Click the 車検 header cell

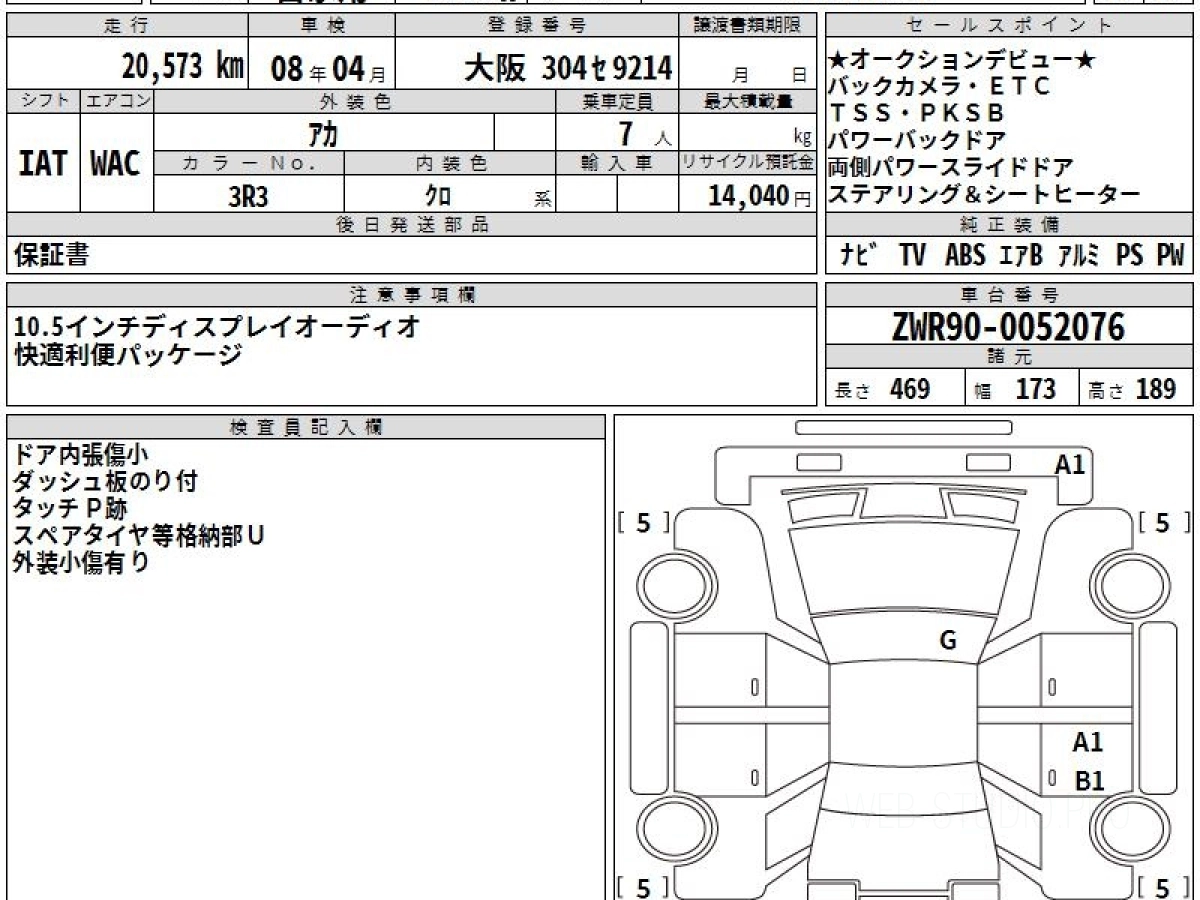(321, 25)
